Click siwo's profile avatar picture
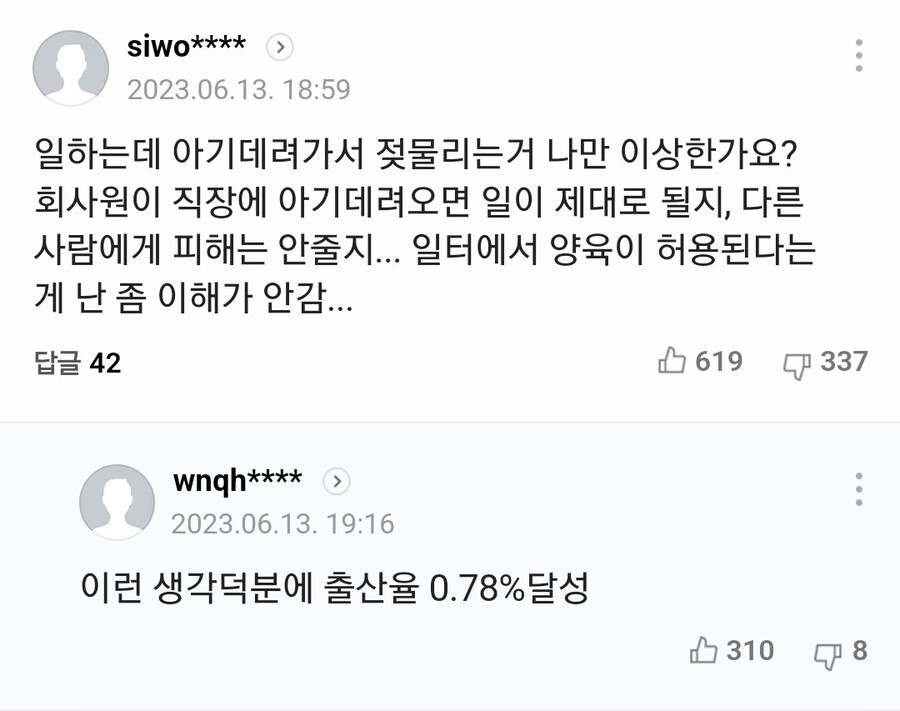Image resolution: width=900 pixels, height=711 pixels. (x=71, y=68)
